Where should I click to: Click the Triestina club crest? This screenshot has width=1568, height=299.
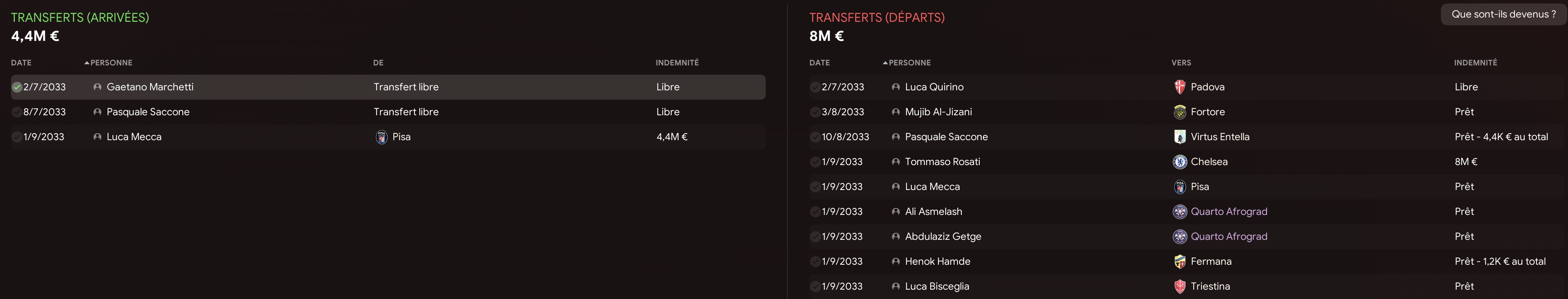coord(1180,286)
